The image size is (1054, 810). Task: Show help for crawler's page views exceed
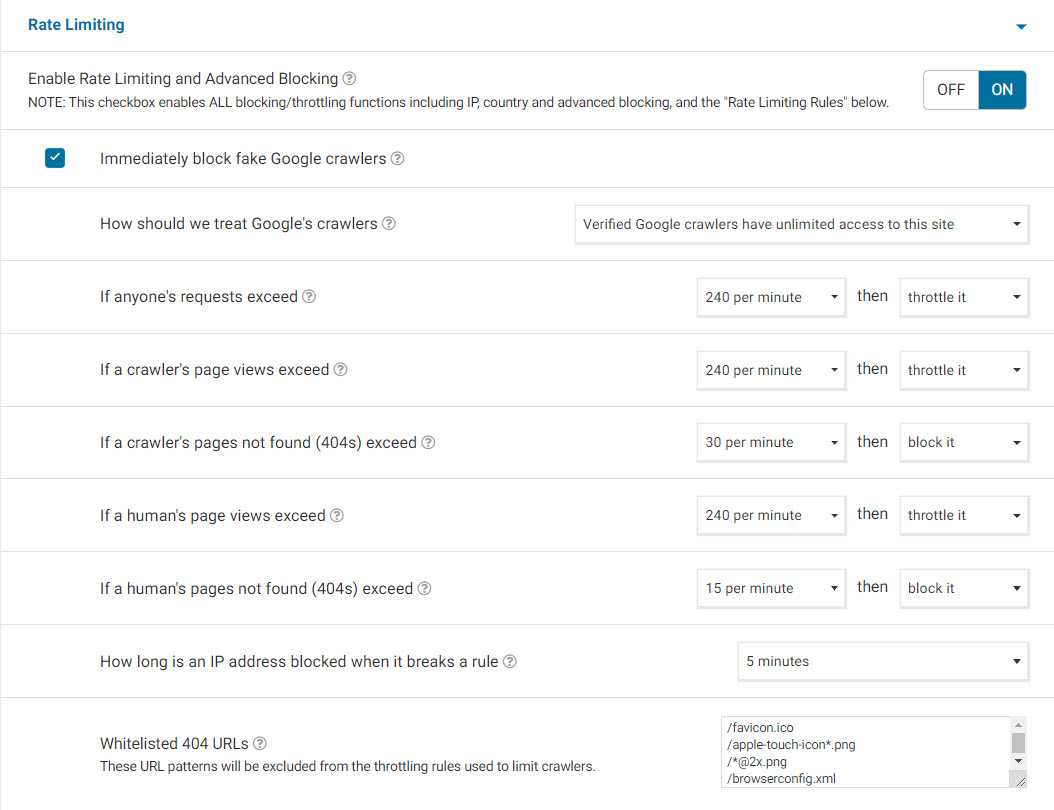pyautogui.click(x=340, y=370)
